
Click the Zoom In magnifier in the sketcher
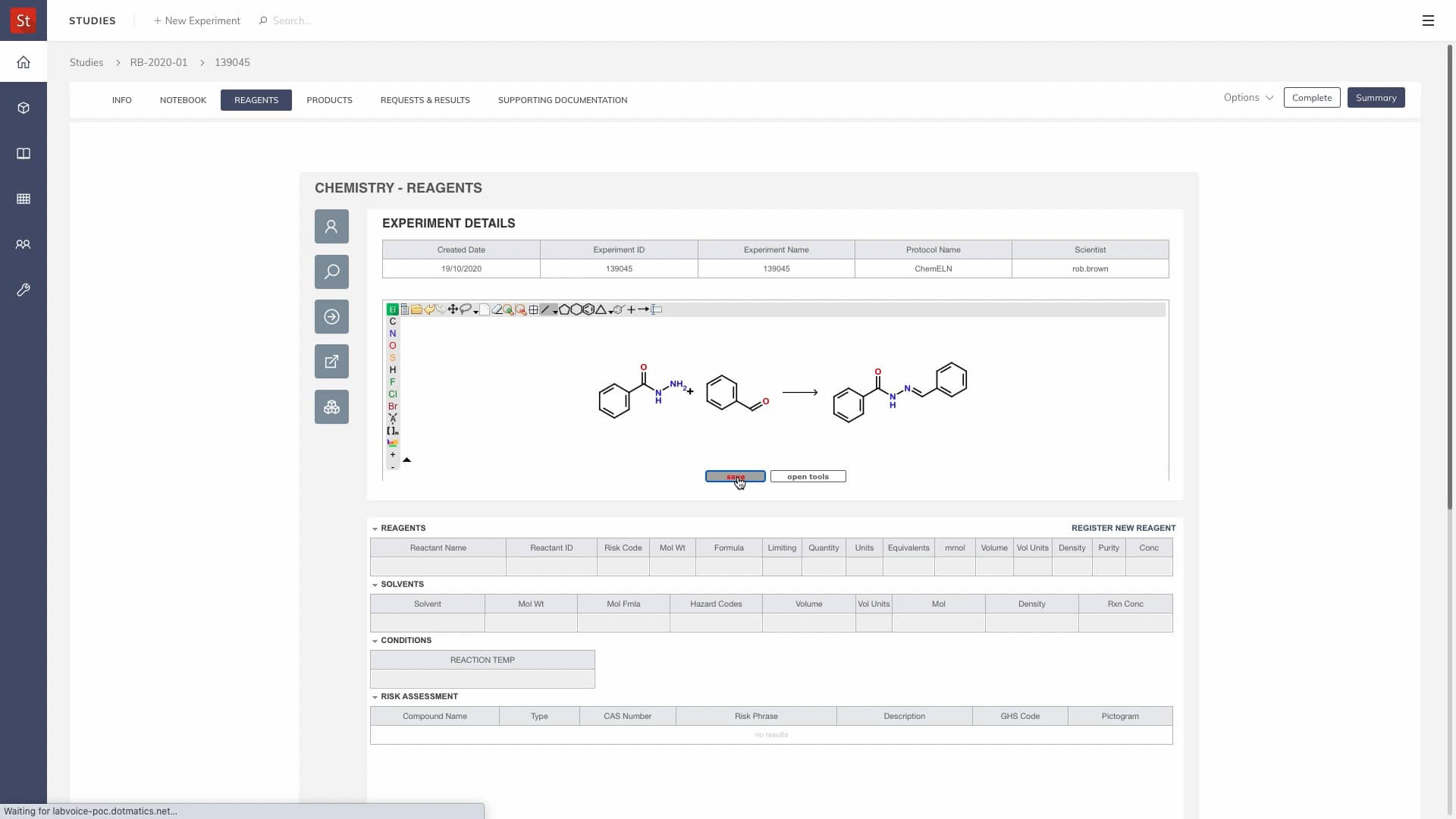coord(508,309)
